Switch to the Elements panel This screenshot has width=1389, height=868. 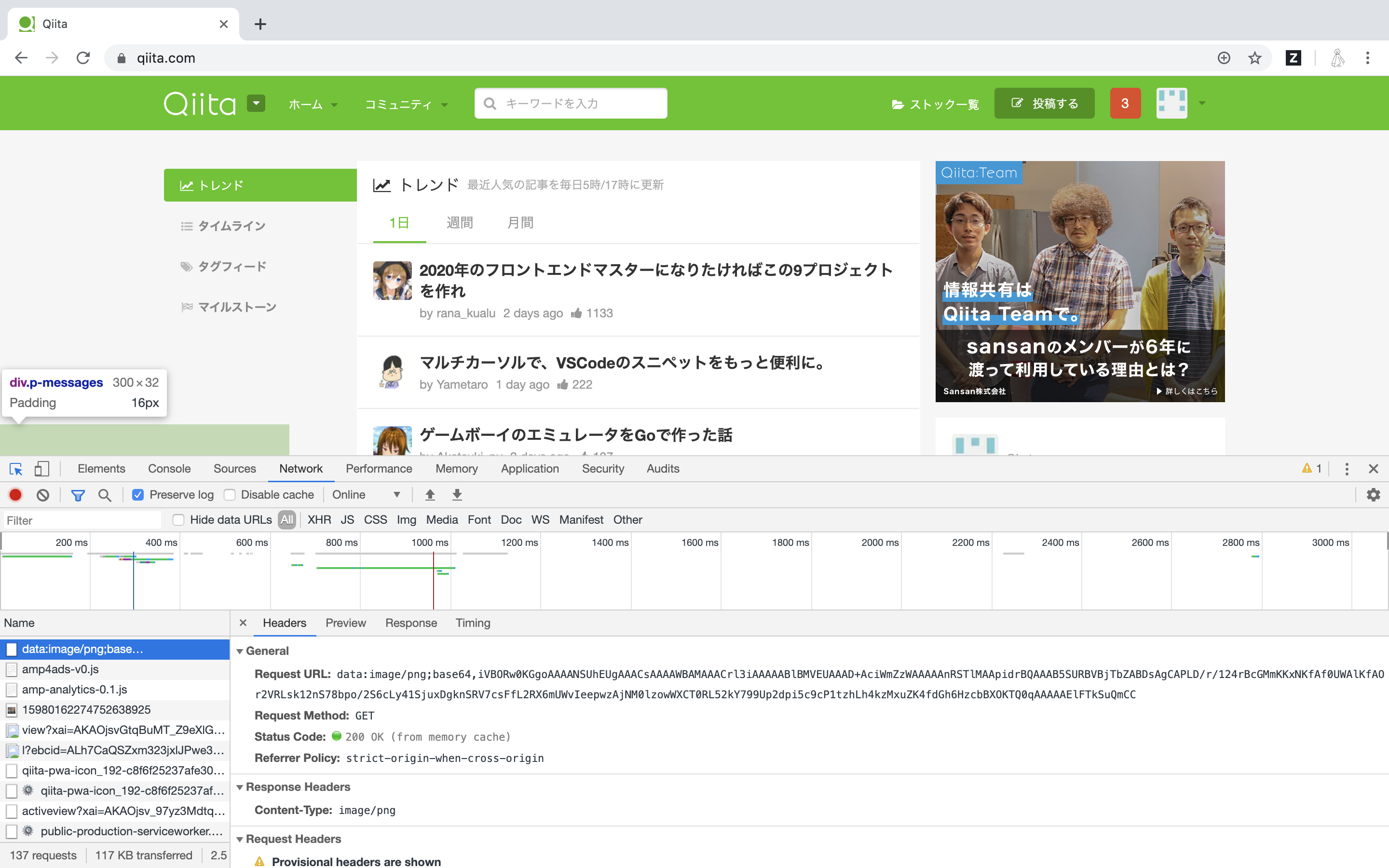click(x=101, y=469)
